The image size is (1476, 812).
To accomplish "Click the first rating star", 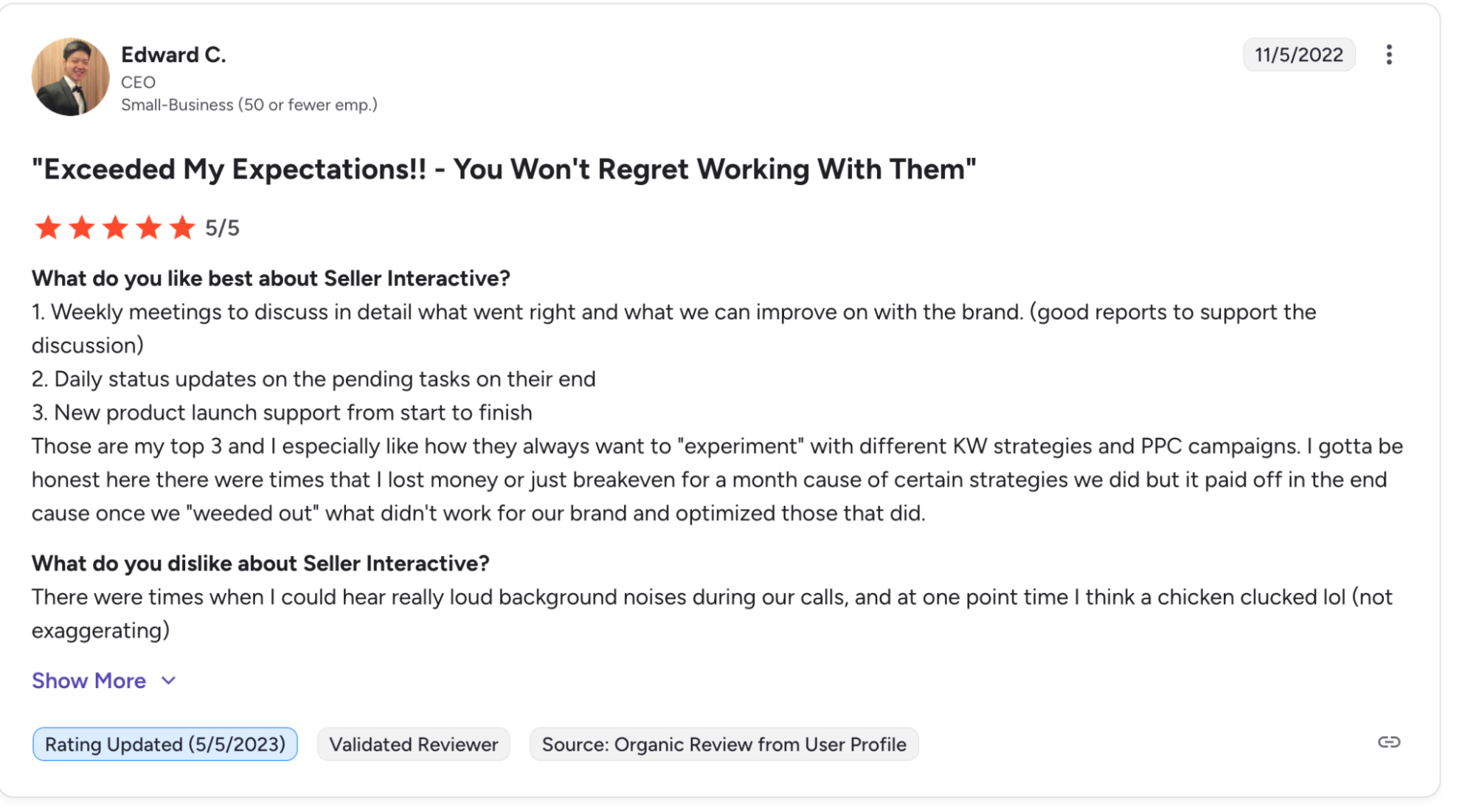I will (48, 228).
